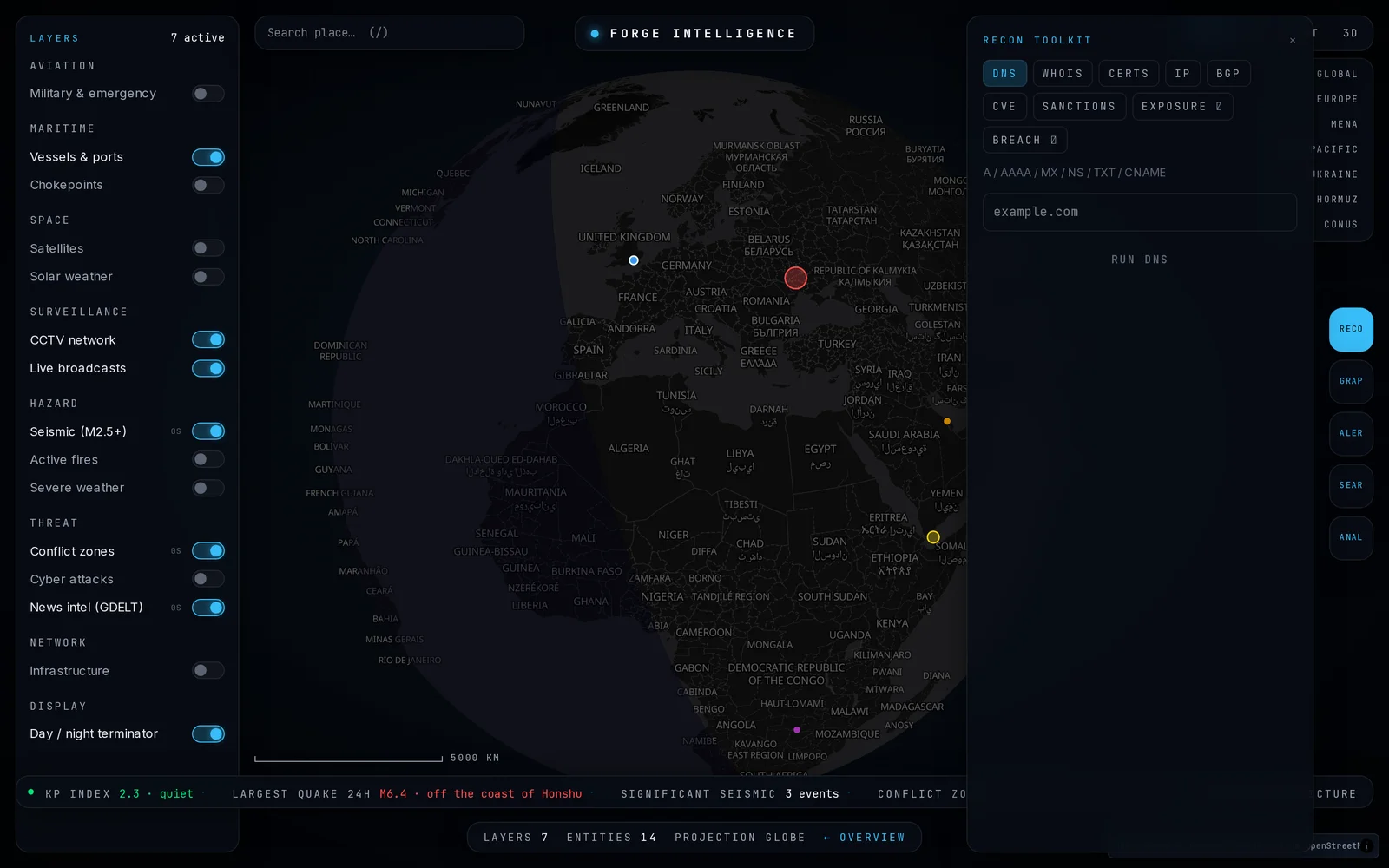
Task: Toggle the Seismic (M2.5+) layer
Action: click(x=208, y=431)
